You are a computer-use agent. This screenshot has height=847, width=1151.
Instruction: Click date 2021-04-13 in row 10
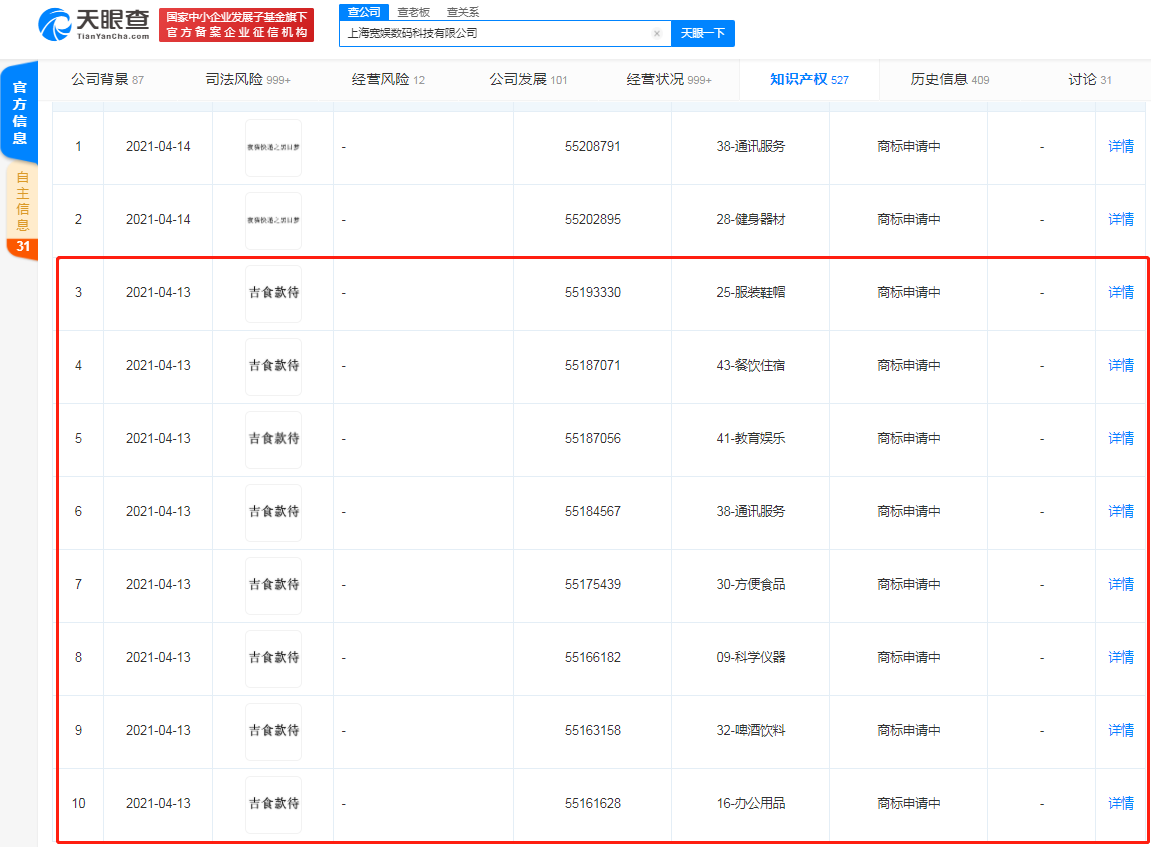tap(158, 804)
